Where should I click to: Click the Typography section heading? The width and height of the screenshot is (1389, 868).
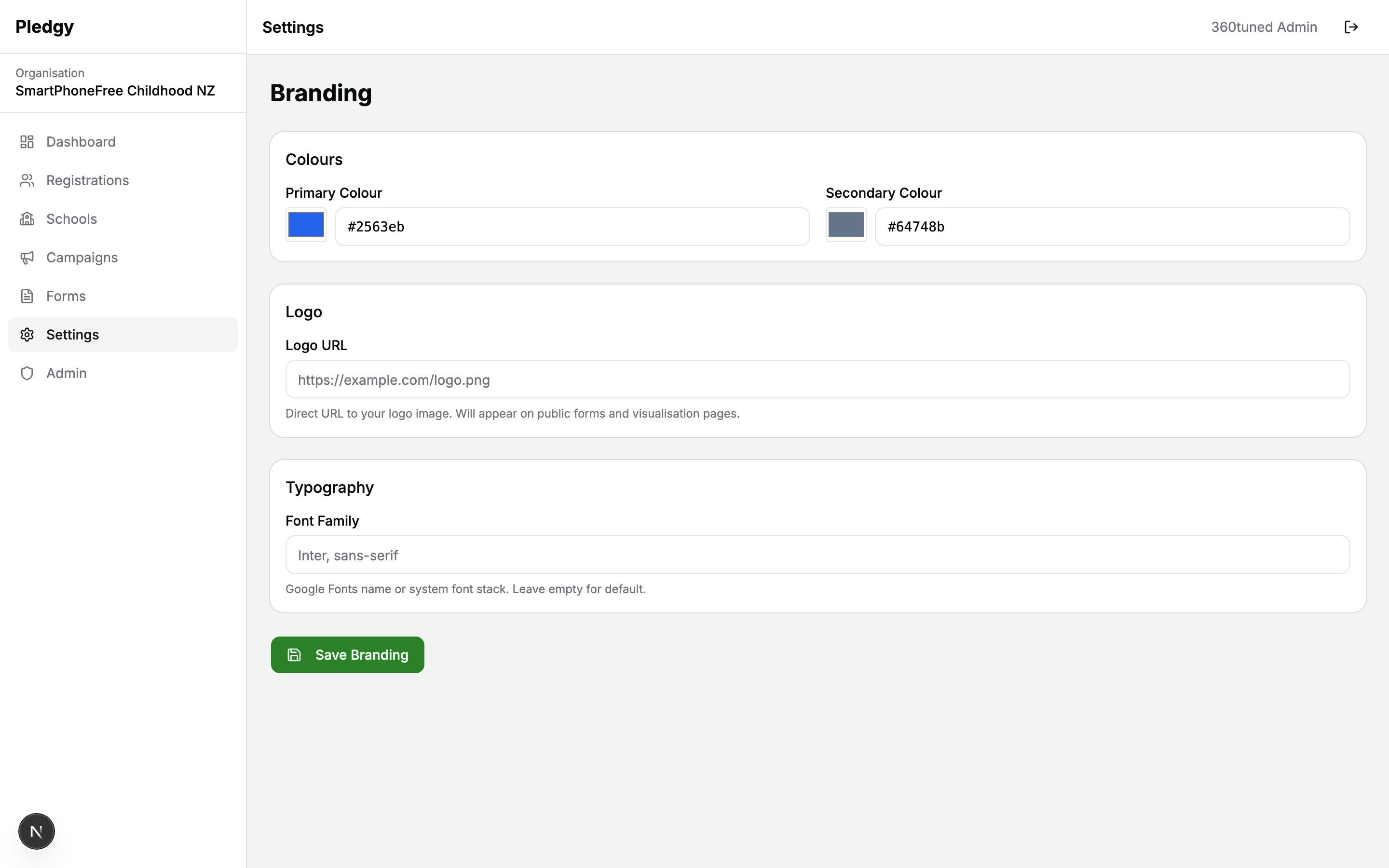coord(329,487)
